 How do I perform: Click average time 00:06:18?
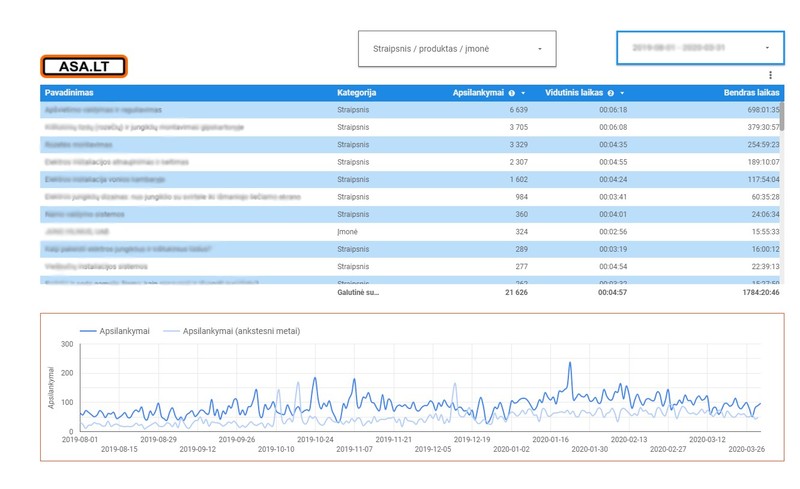[613, 110]
